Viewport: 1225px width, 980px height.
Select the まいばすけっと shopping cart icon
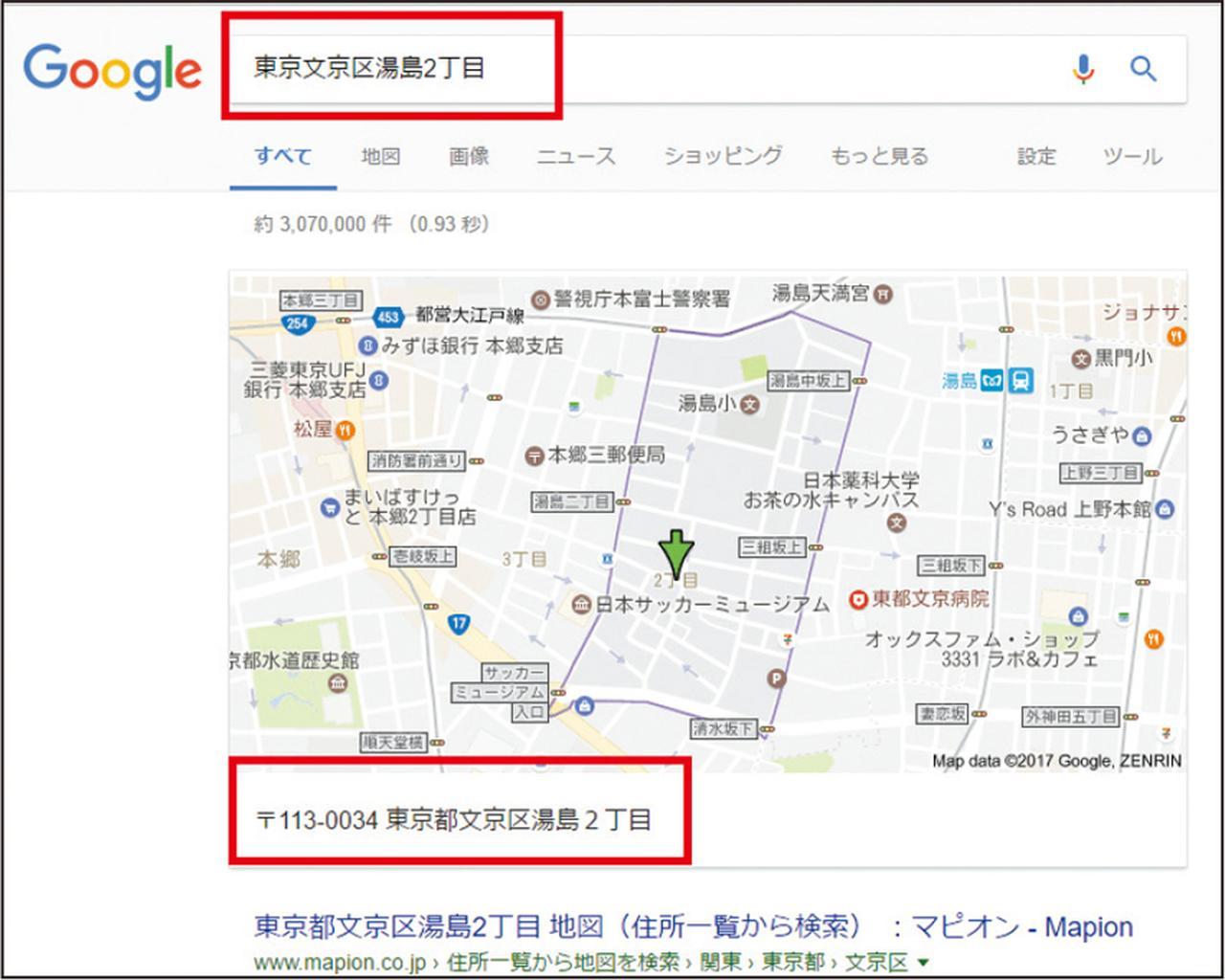pos(330,506)
